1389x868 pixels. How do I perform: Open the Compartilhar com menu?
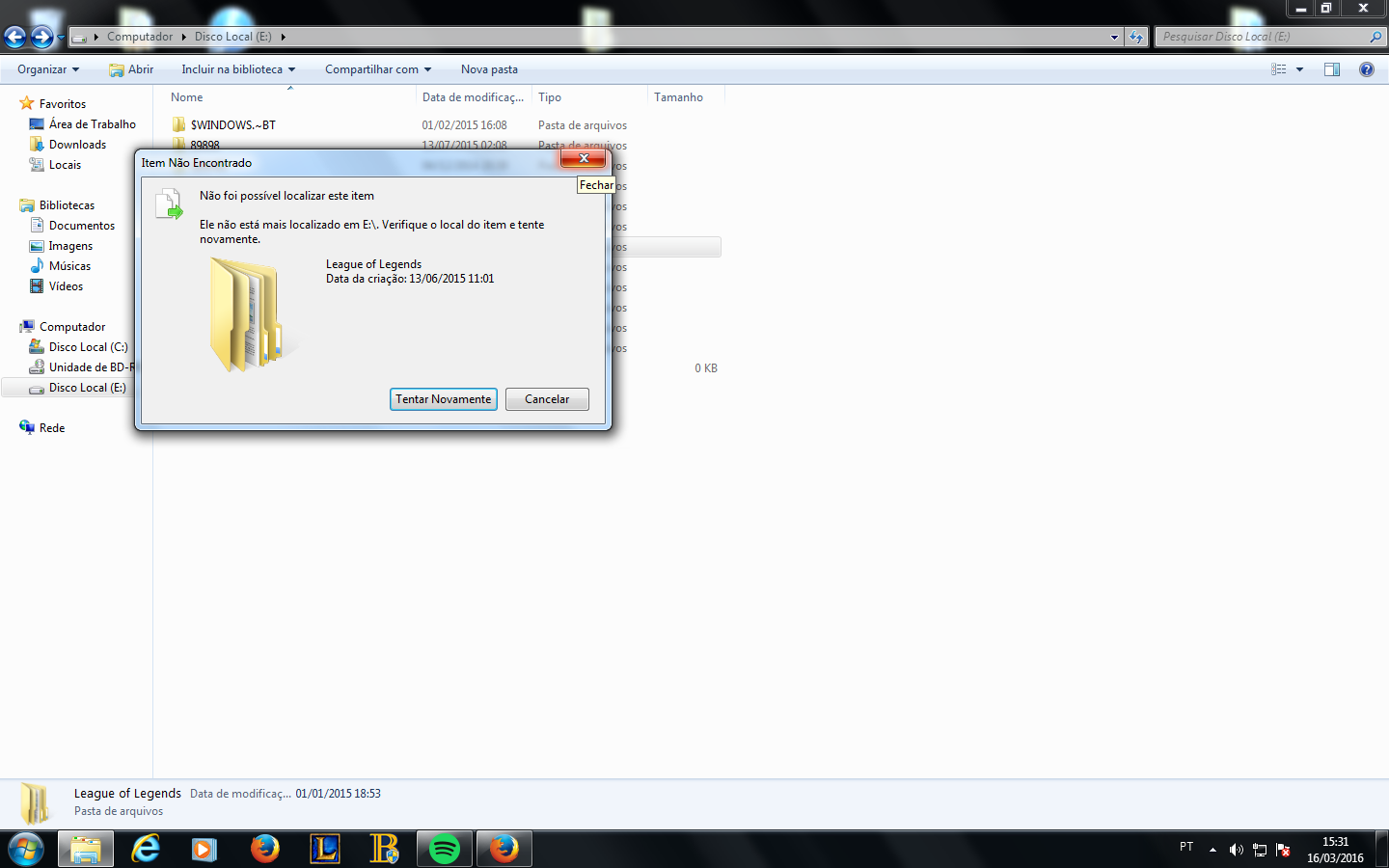pyautogui.click(x=378, y=69)
